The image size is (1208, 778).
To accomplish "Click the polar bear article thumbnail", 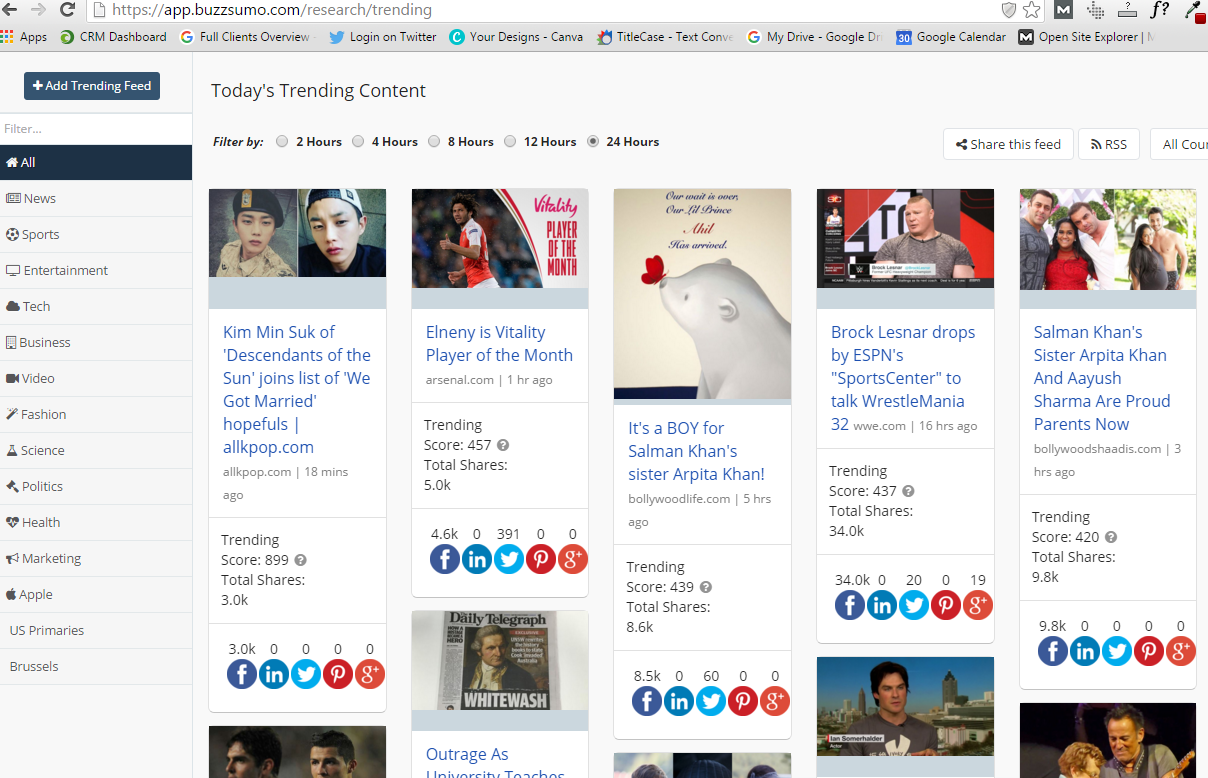I will [702, 295].
